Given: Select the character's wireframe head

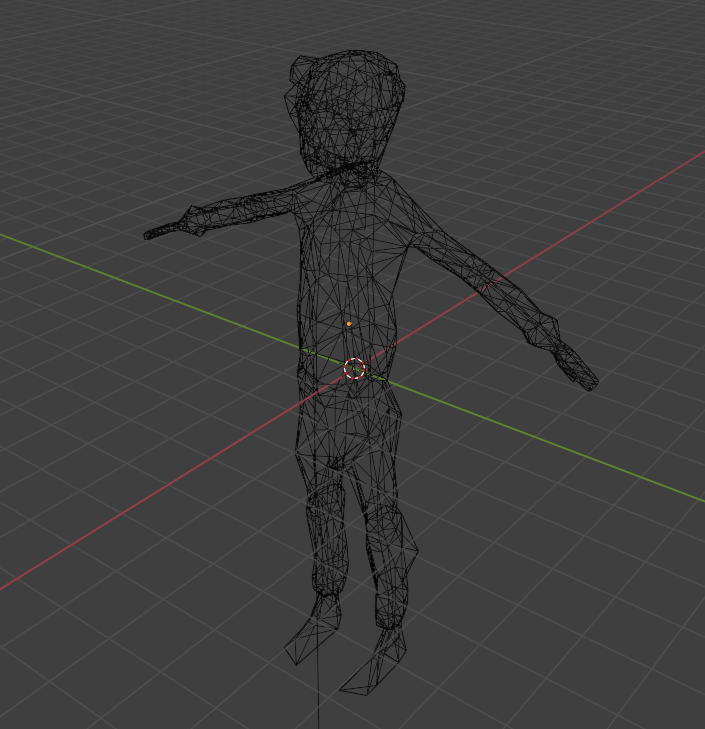Looking at the screenshot, I should click(347, 110).
